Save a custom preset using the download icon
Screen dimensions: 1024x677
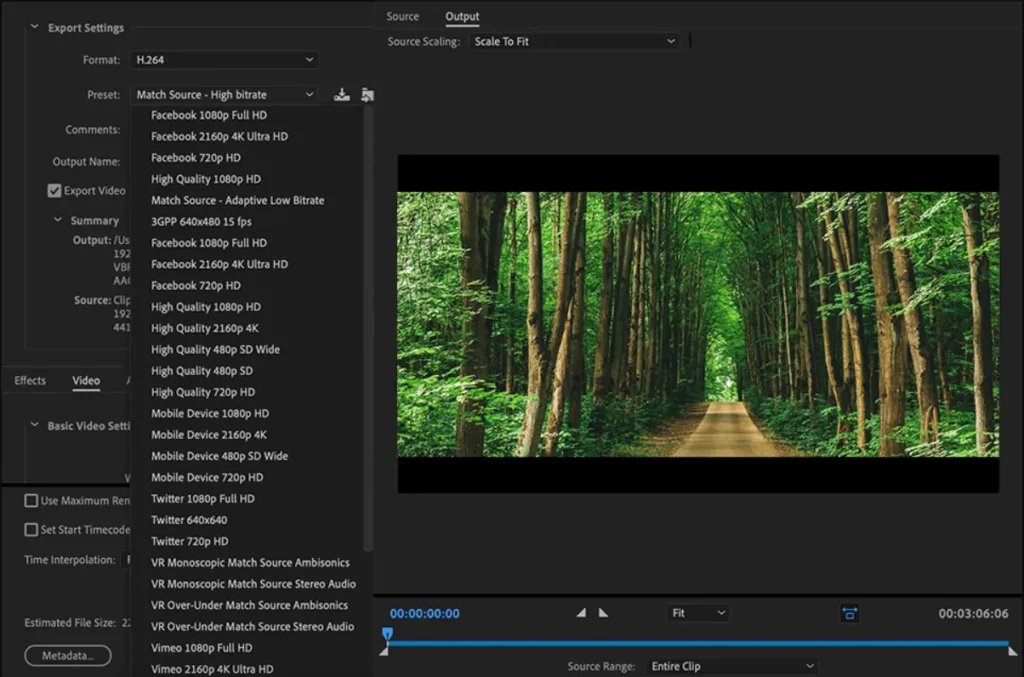click(x=342, y=93)
